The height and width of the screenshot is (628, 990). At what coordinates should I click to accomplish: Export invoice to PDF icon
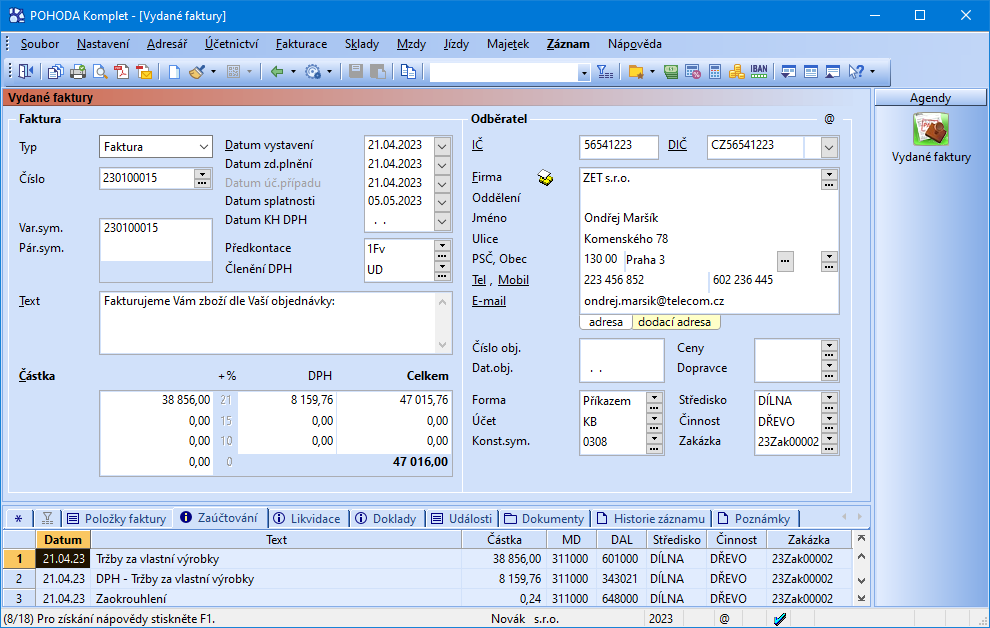tap(121, 72)
